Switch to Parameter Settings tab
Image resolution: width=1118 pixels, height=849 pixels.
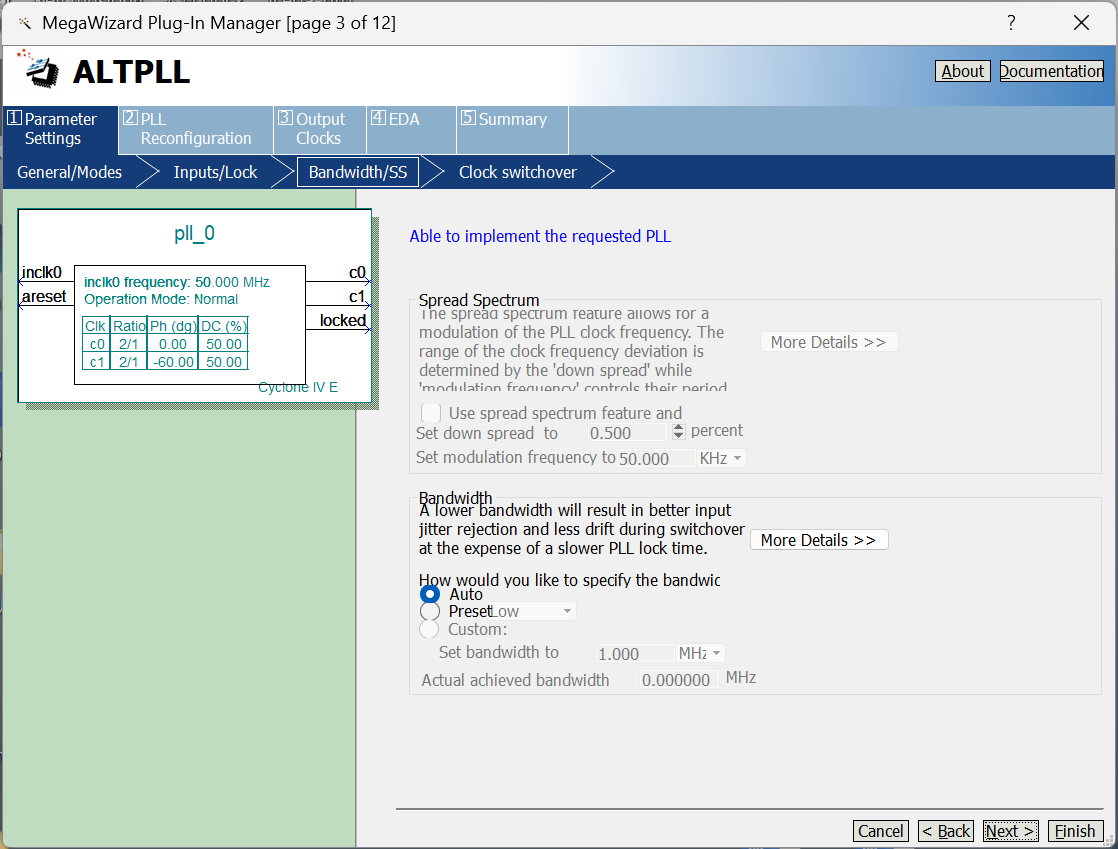[61, 129]
